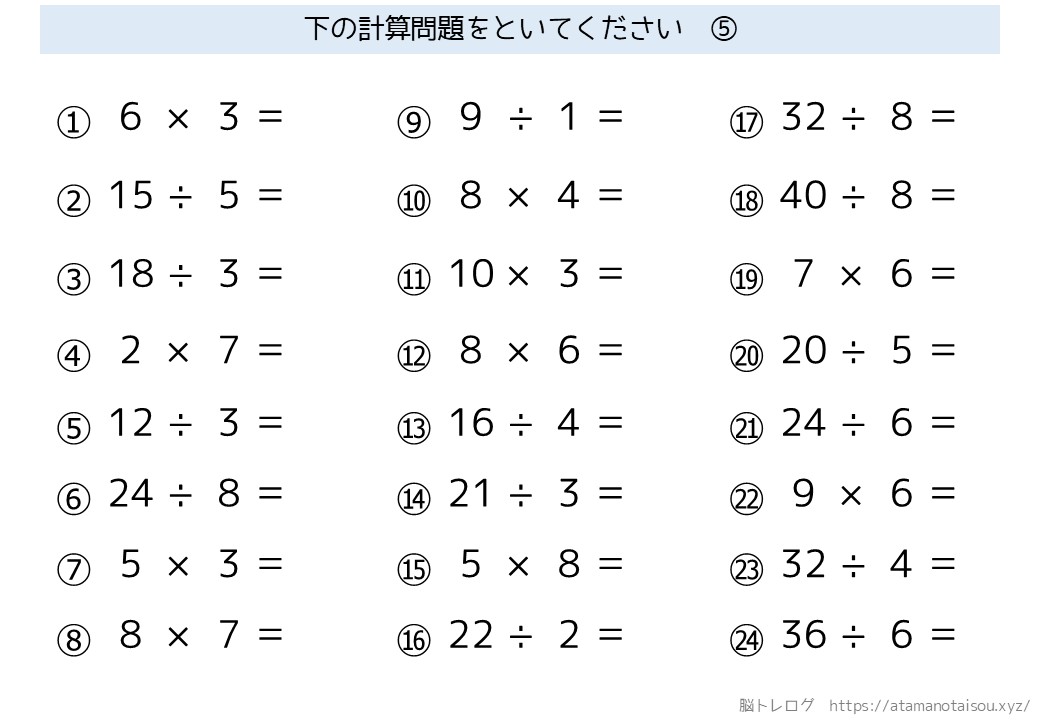Select the problem 40 ÷ 8 =
This screenshot has height=720, width=1040.
point(868,195)
